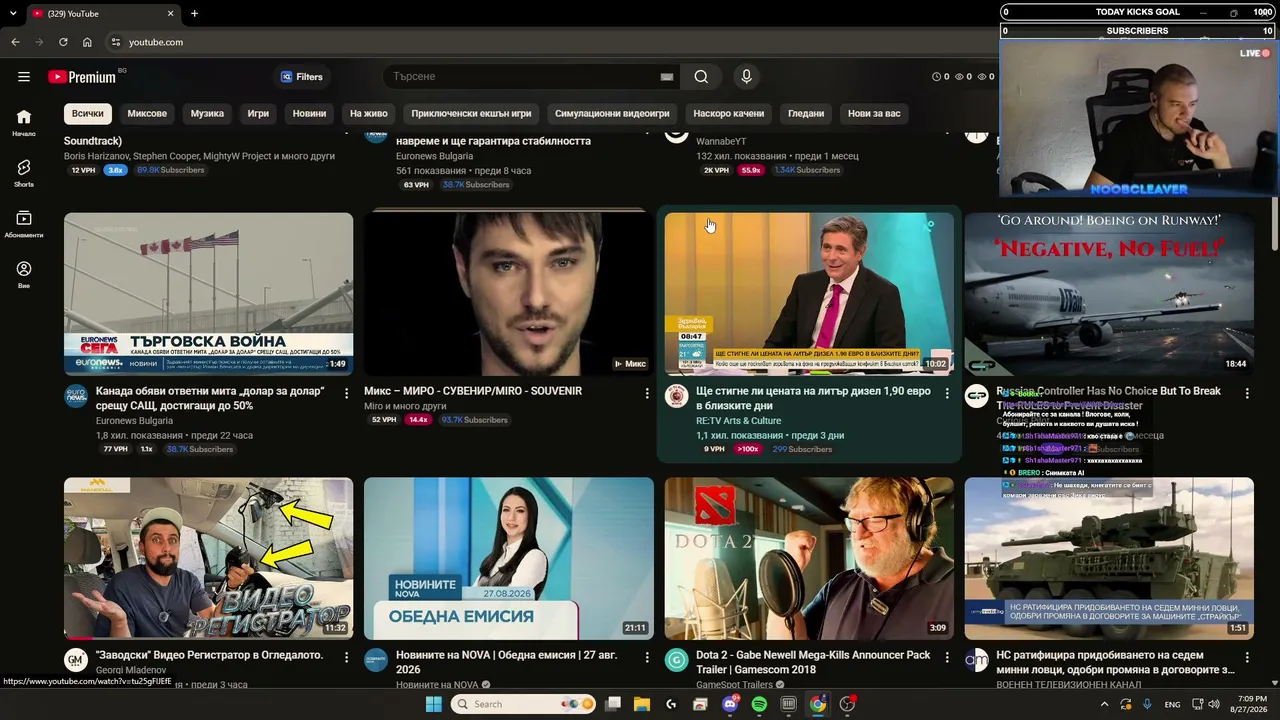1280x720 pixels.
Task: Open the Filters extension button
Action: click(x=301, y=77)
